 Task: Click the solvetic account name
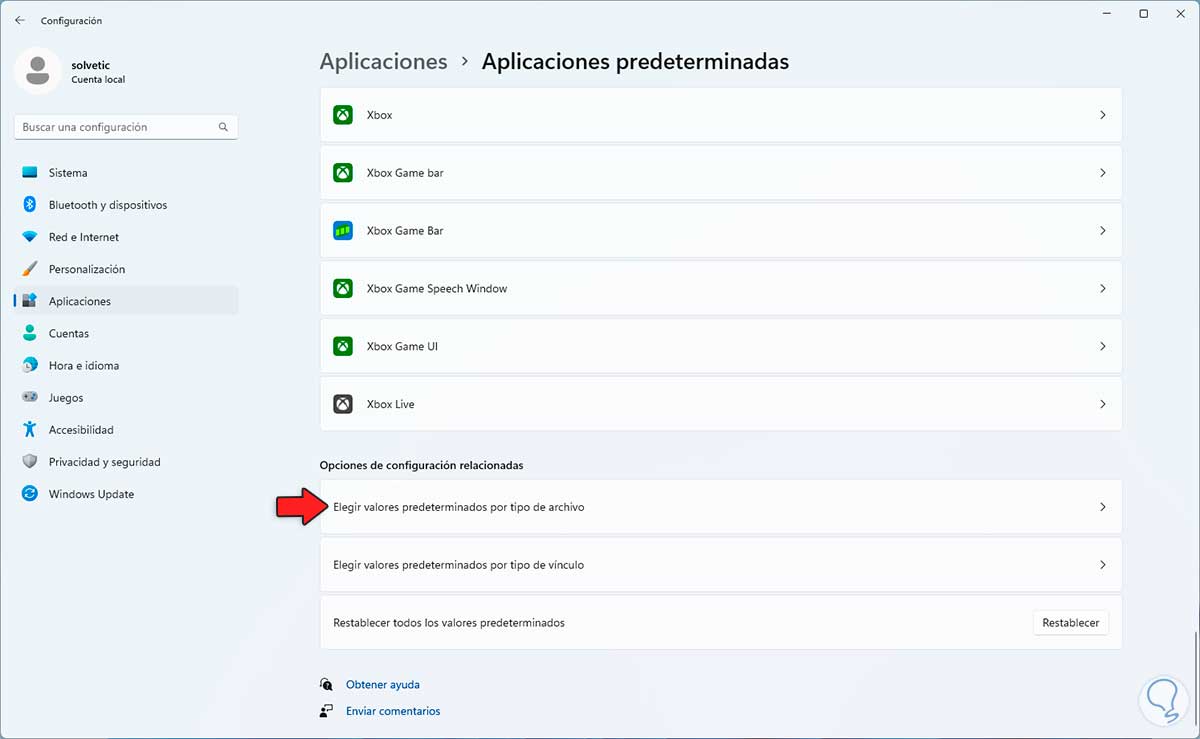tap(91, 65)
